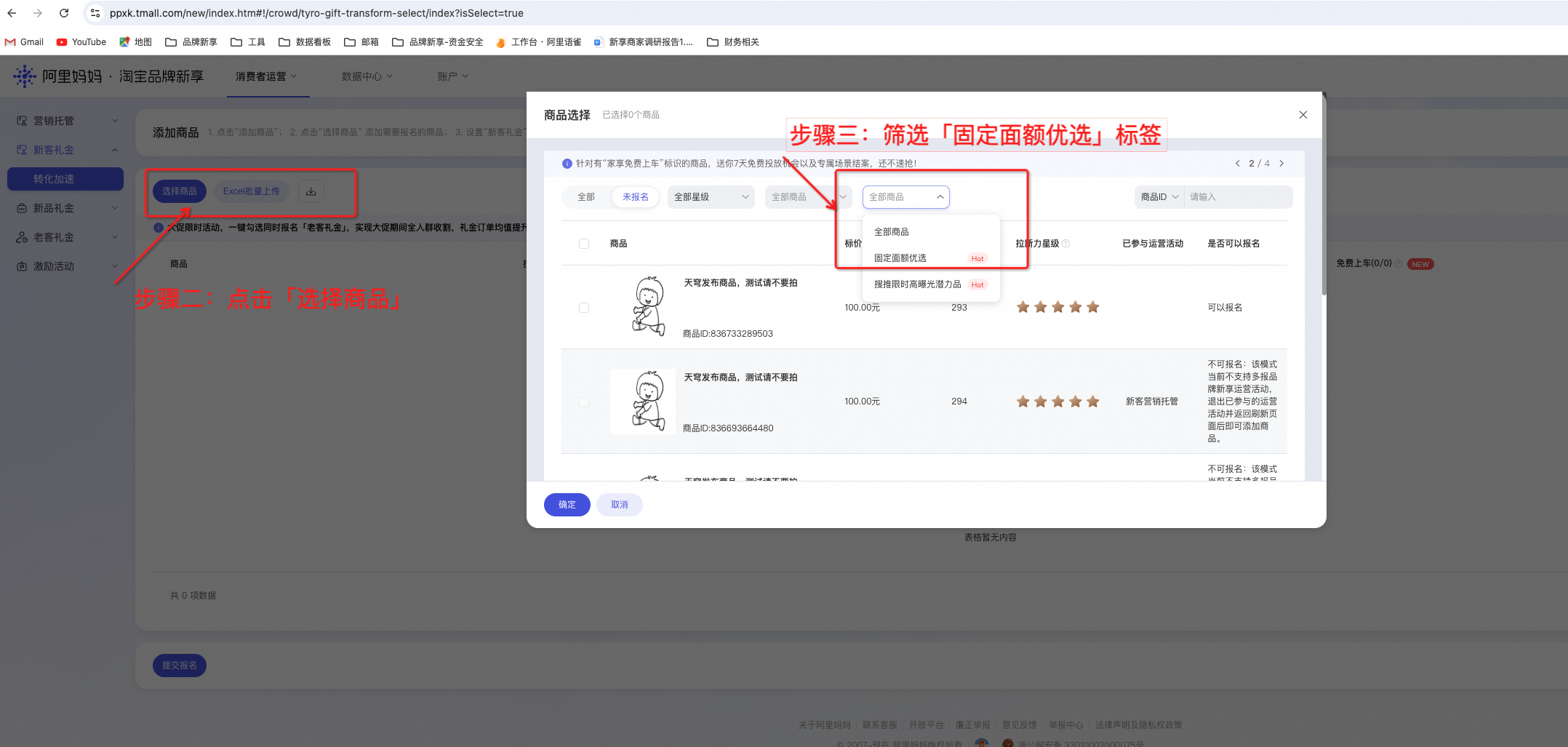Expand 新品礼金 sidebar section
1568x747 pixels.
67,208
